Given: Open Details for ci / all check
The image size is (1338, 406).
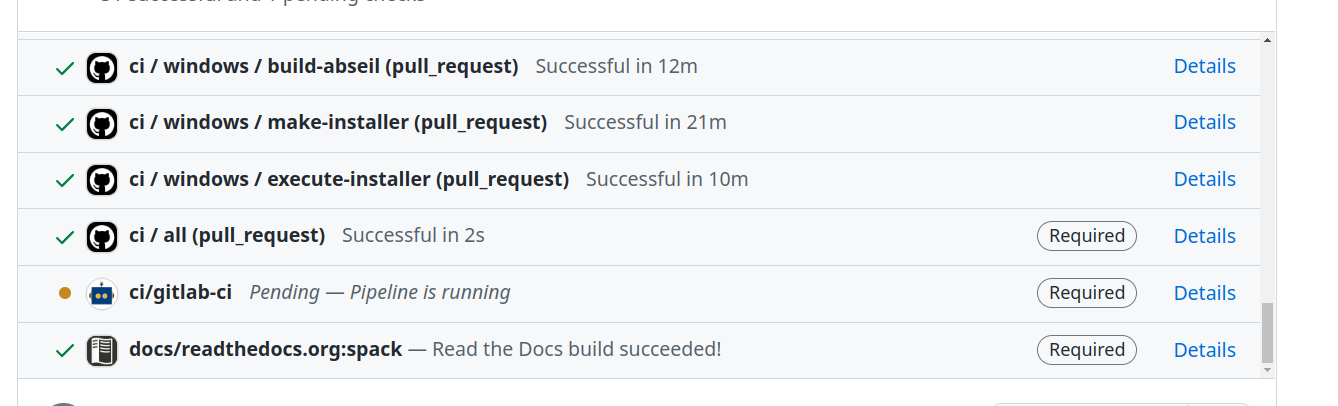Looking at the screenshot, I should [1204, 236].
